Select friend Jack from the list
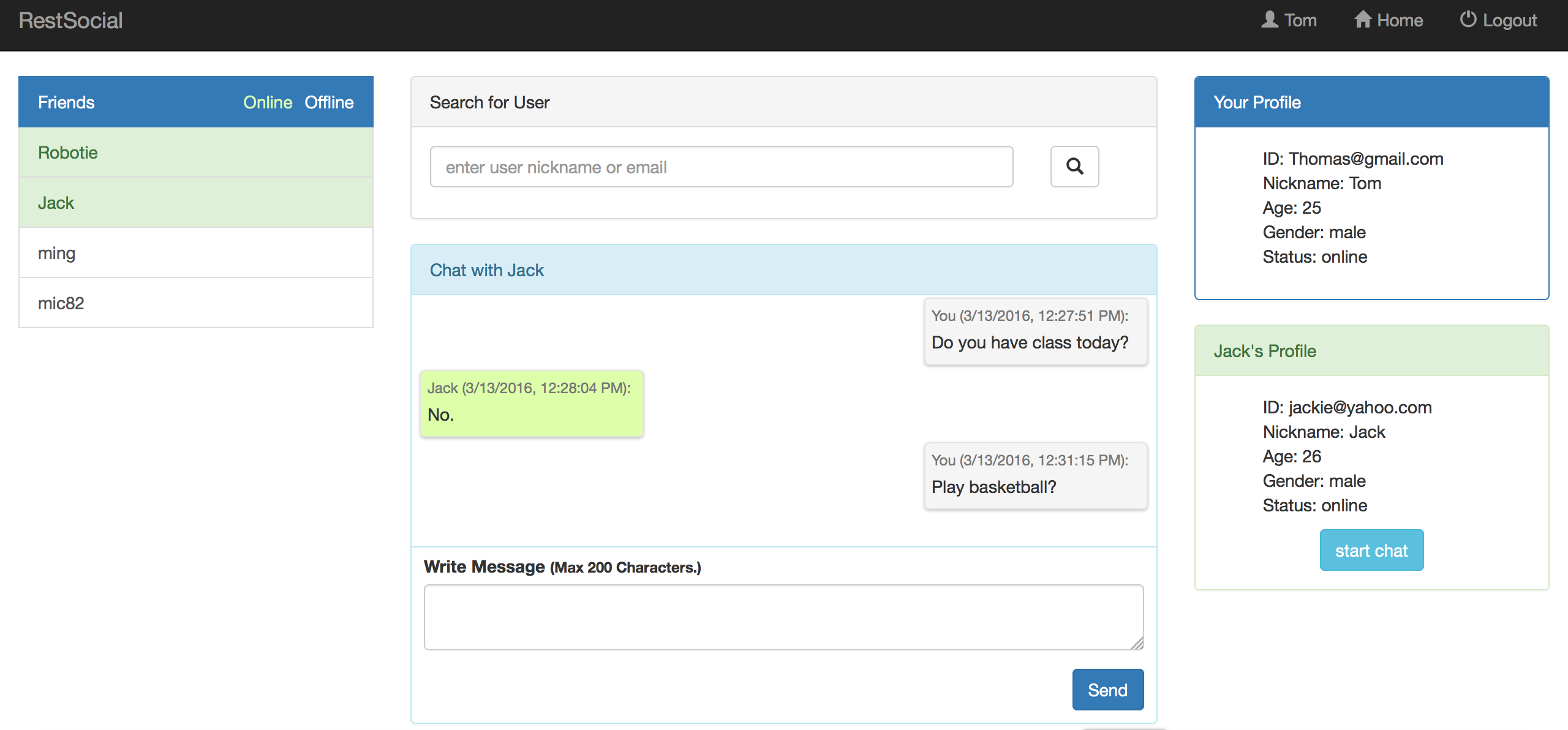 pyautogui.click(x=196, y=203)
